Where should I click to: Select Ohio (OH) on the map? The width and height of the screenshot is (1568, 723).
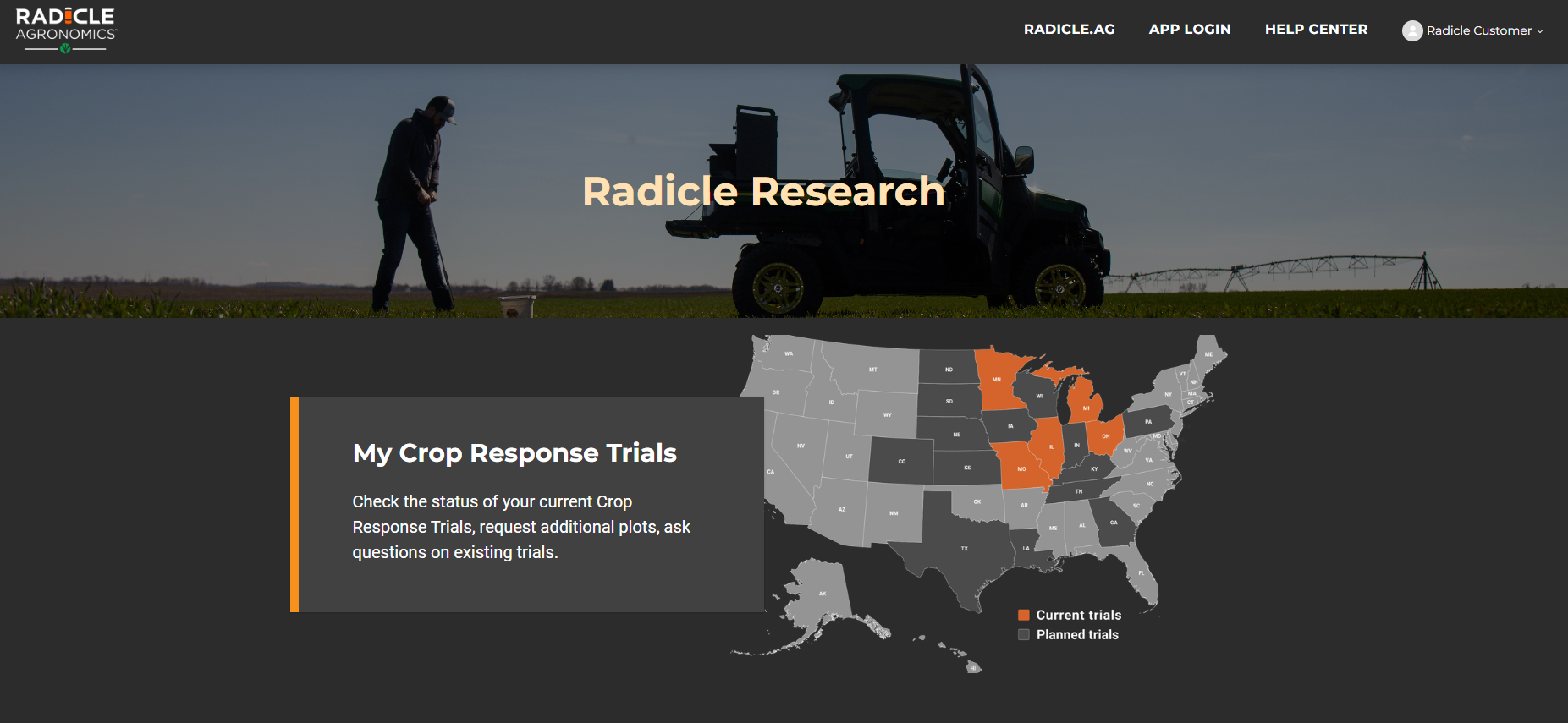tap(1105, 436)
